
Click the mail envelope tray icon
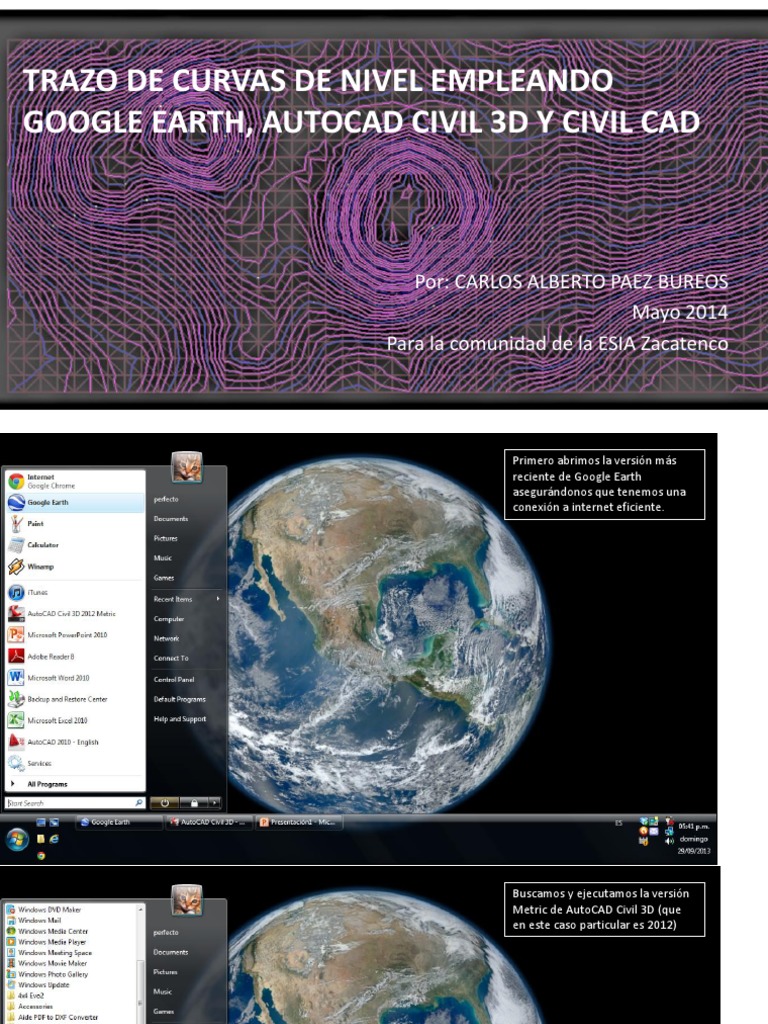(x=653, y=831)
